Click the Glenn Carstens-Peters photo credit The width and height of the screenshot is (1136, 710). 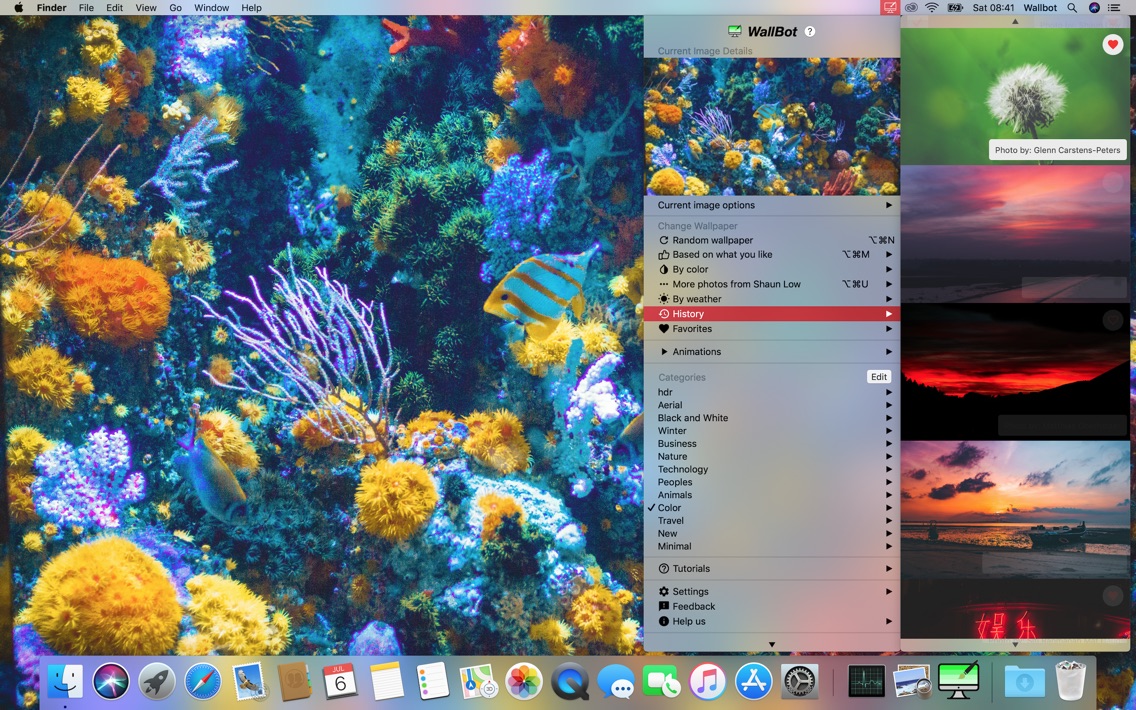pyautogui.click(x=1056, y=149)
